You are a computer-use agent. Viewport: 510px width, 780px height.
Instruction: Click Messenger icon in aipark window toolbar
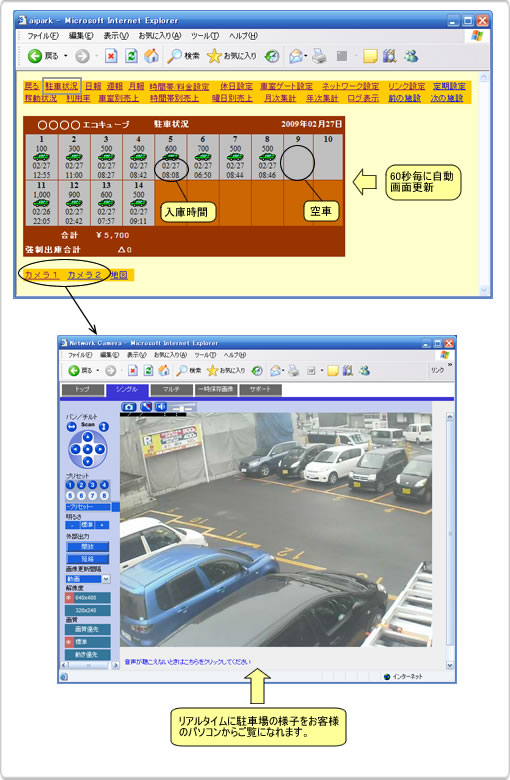coord(410,56)
